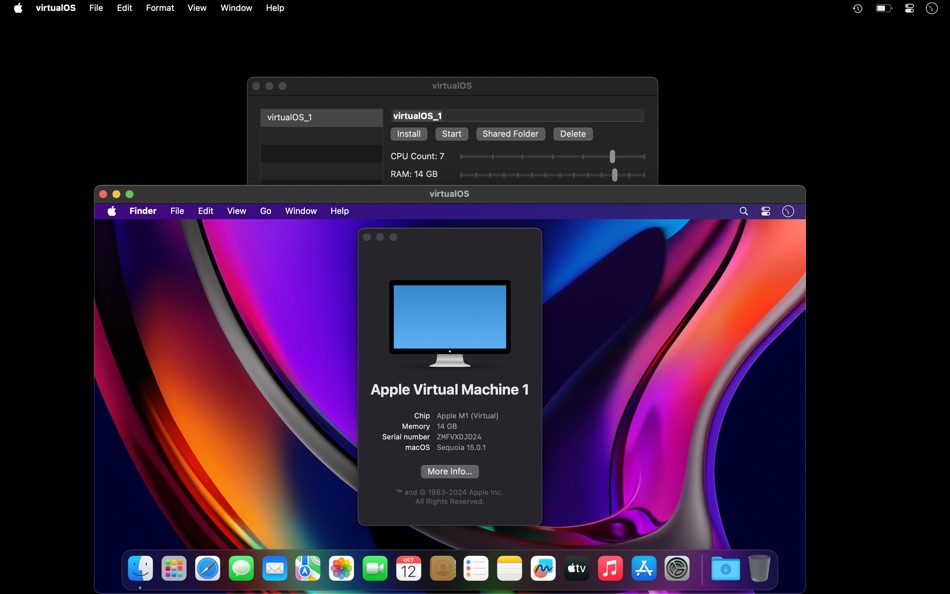
Task: Click the virtualOS_1 name field
Action: pos(517,116)
